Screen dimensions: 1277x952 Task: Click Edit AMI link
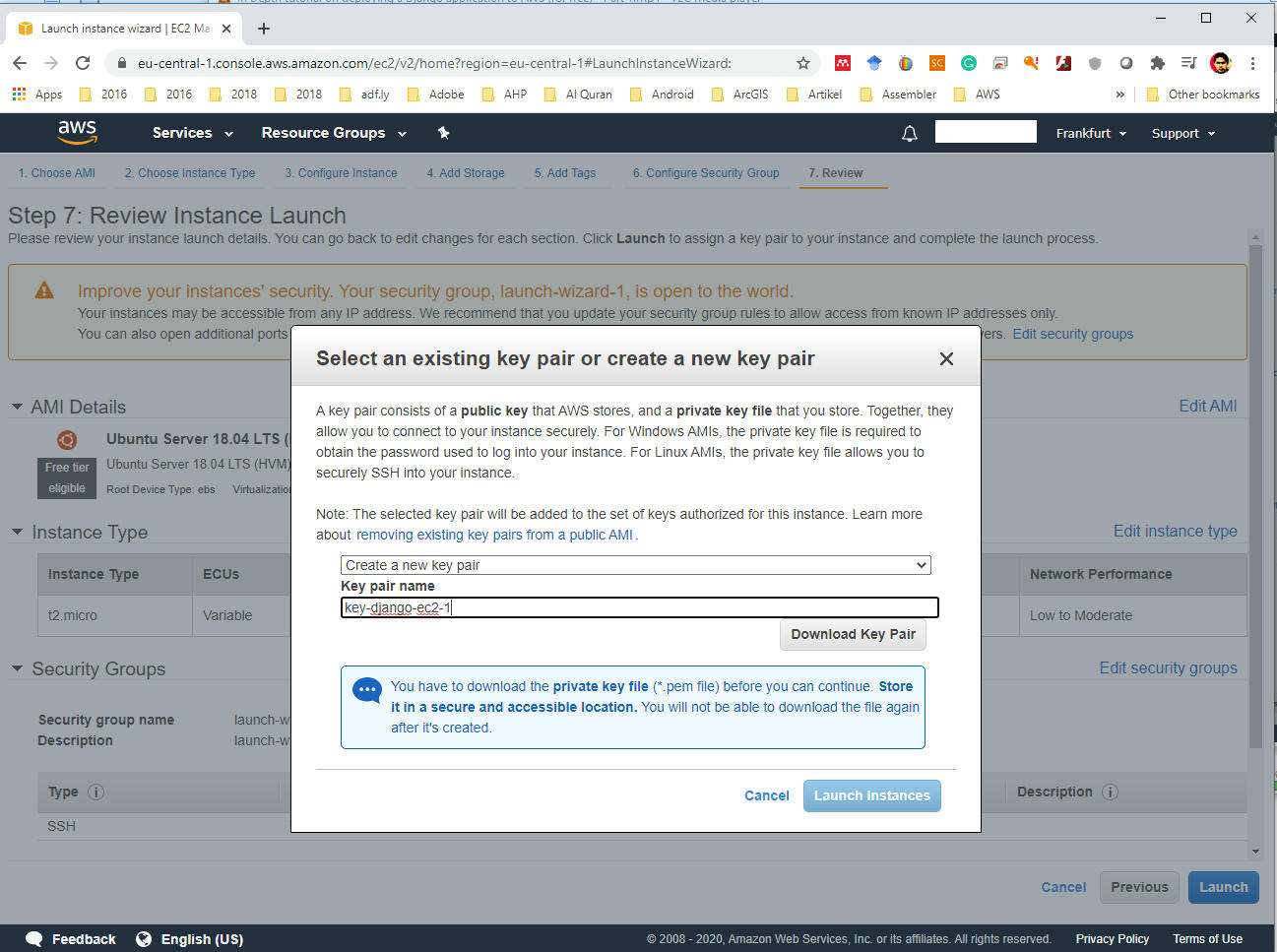1208,406
